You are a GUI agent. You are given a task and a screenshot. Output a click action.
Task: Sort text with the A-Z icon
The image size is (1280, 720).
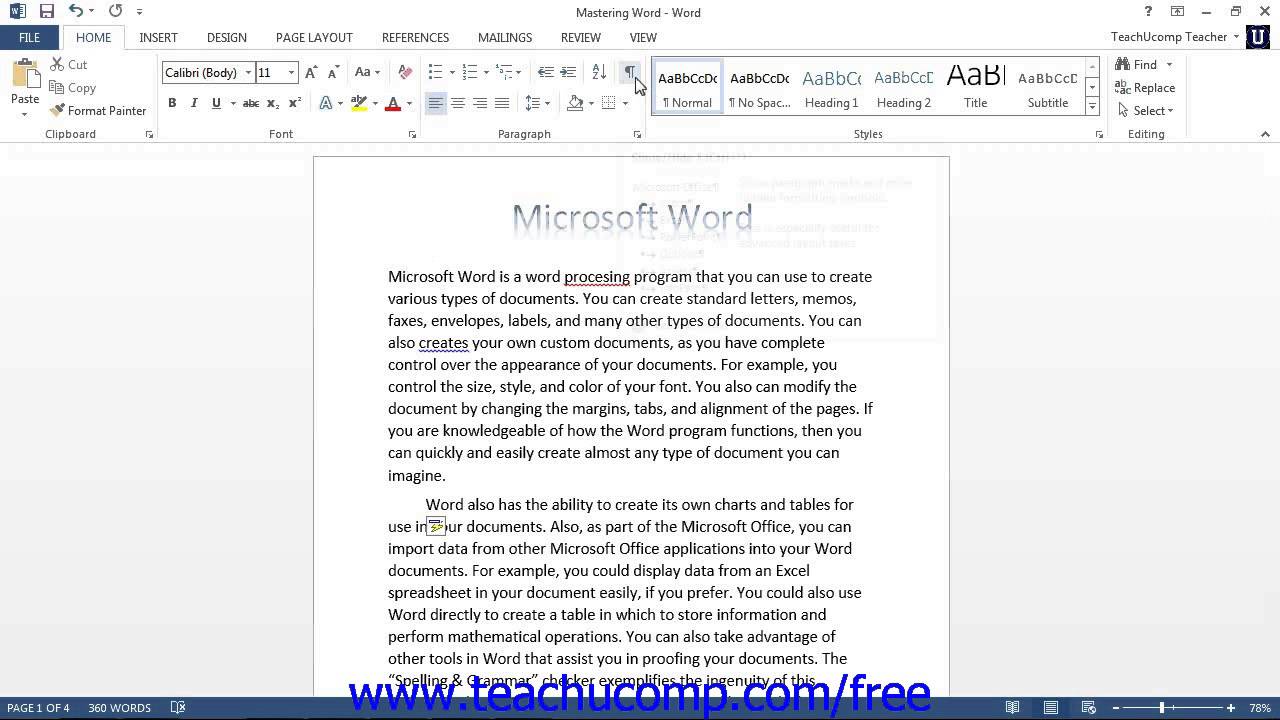[599, 72]
